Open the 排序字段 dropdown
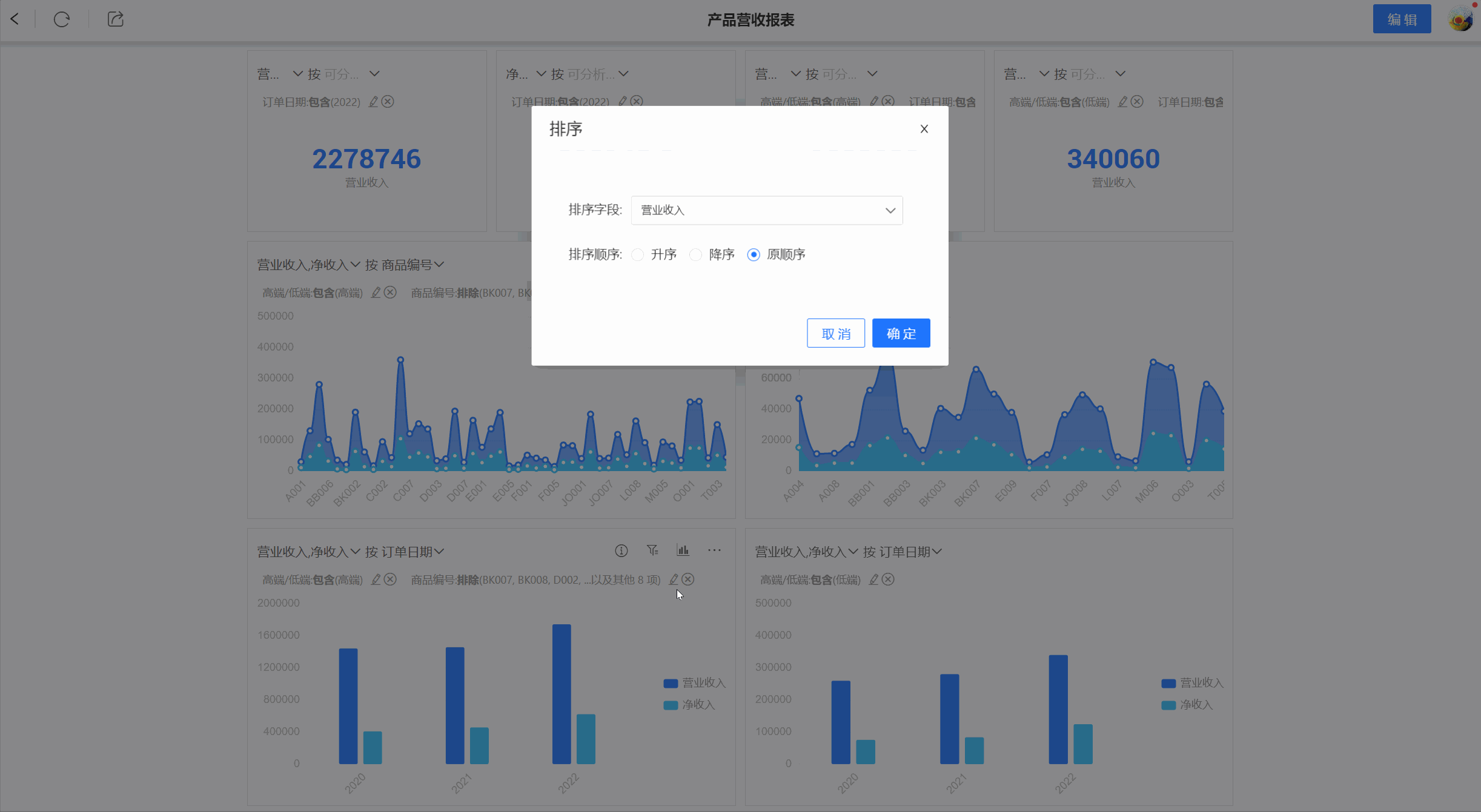The height and width of the screenshot is (812, 1481). (x=766, y=210)
